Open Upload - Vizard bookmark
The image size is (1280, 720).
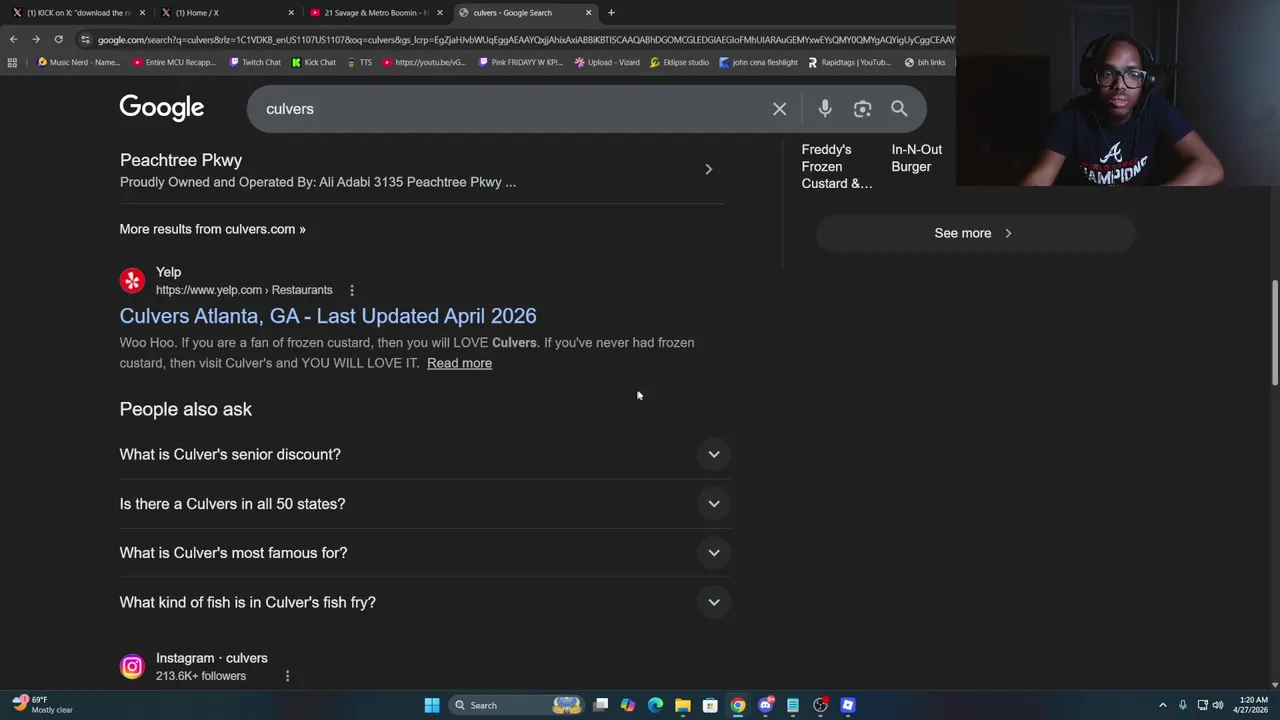click(x=607, y=62)
